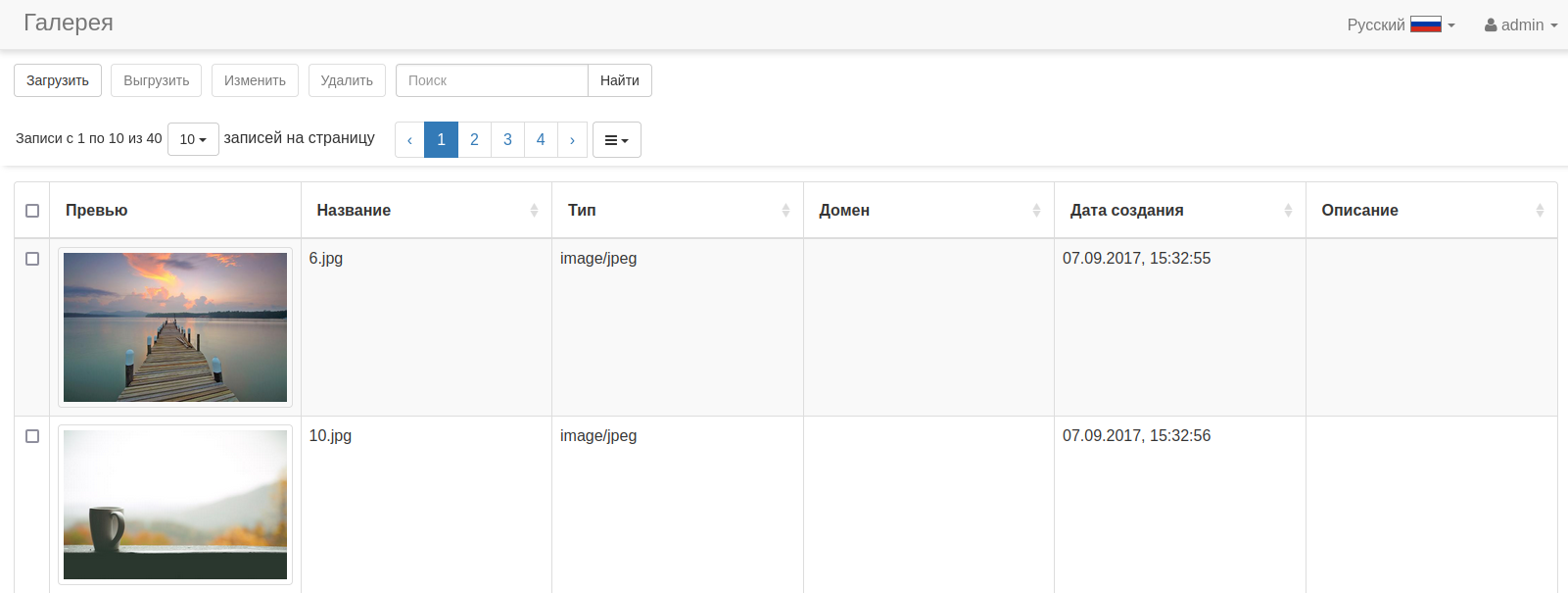Switch to page 4
Image resolution: width=1568 pixels, height=593 pixels.
pos(541,140)
